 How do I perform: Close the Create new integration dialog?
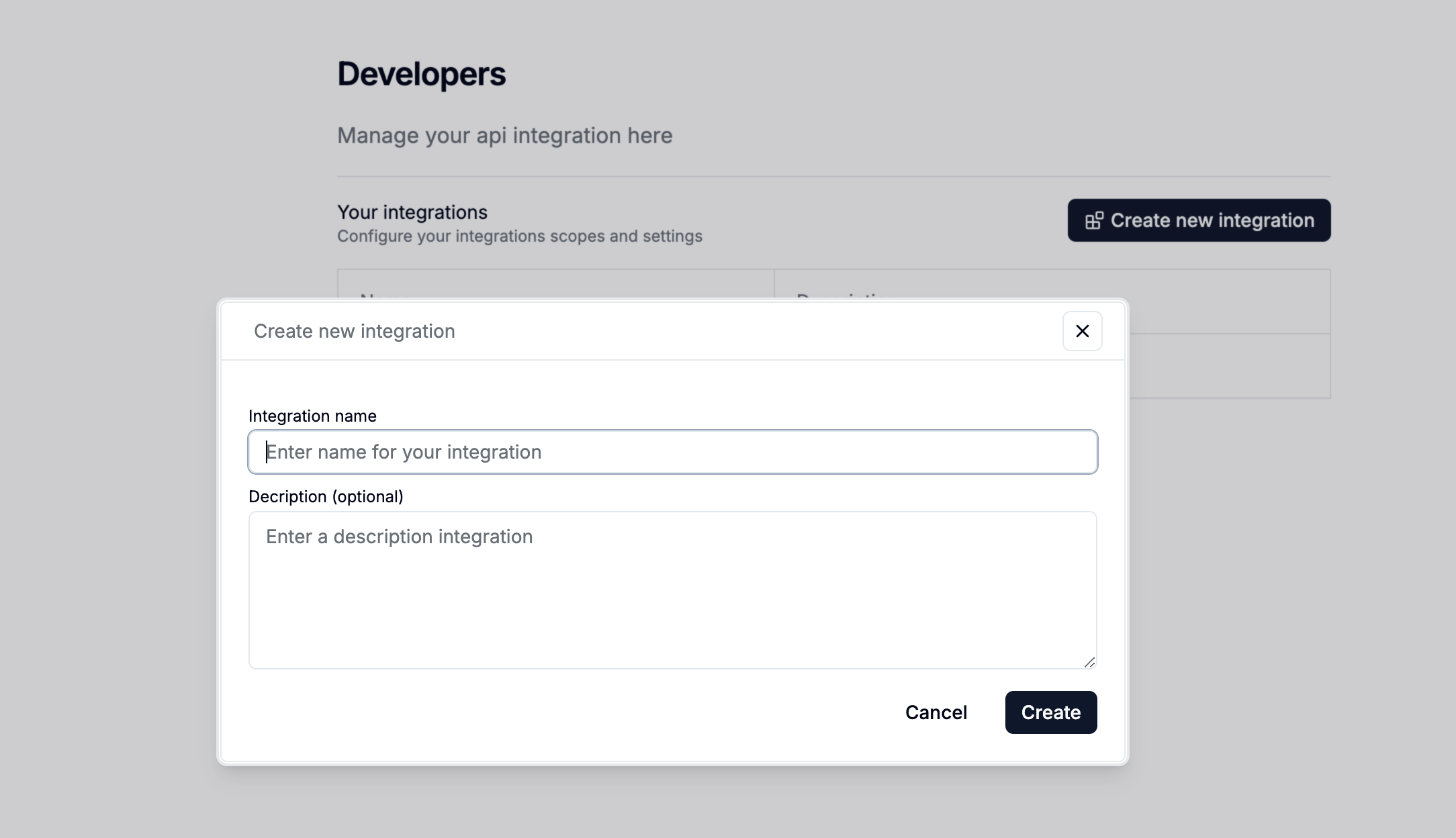[x=1082, y=331]
